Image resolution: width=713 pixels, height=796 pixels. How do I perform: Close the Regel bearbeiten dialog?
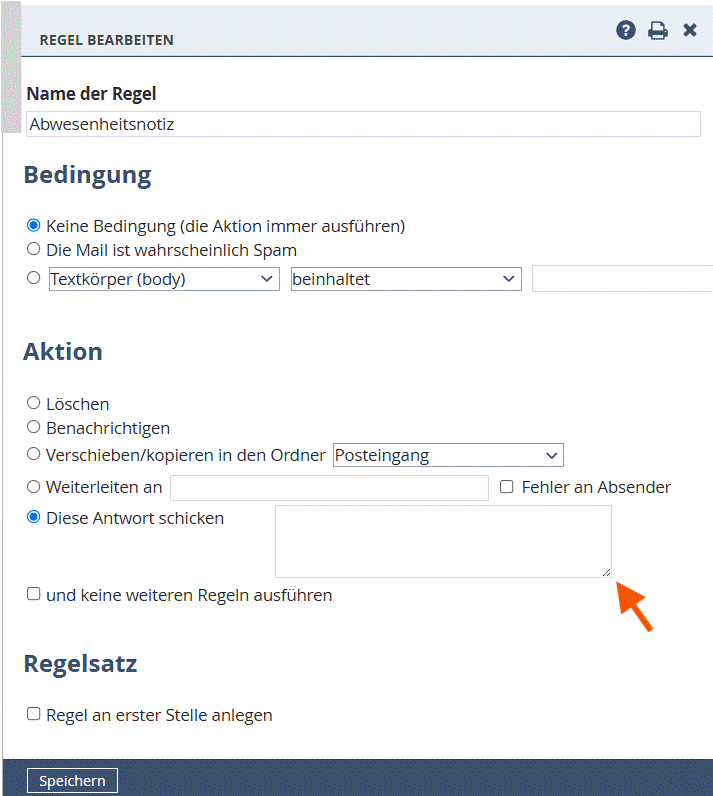[690, 30]
